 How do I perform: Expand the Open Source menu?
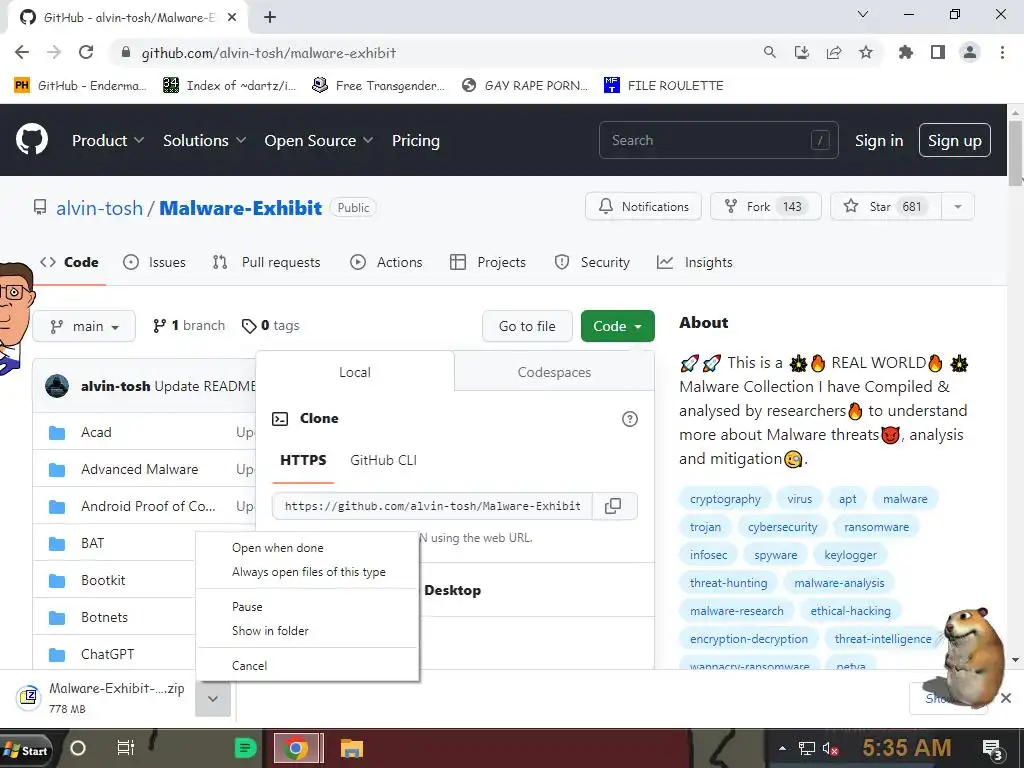[319, 140]
